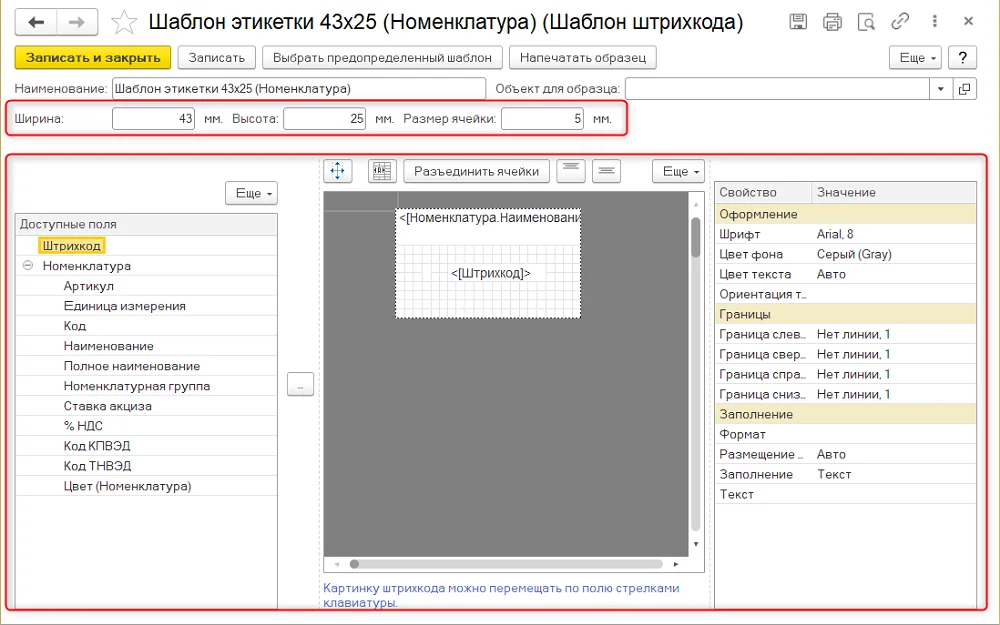Screen dimensions: 1000x625
Task: Click the printer icon in the title bar
Action: (832, 22)
